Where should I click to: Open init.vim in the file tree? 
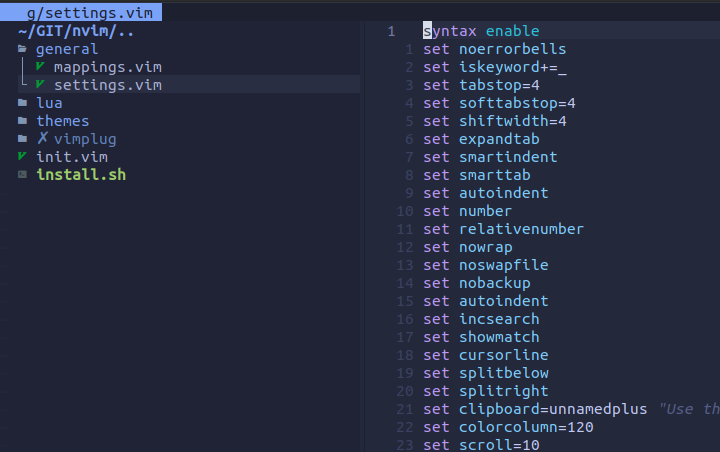pos(72,157)
